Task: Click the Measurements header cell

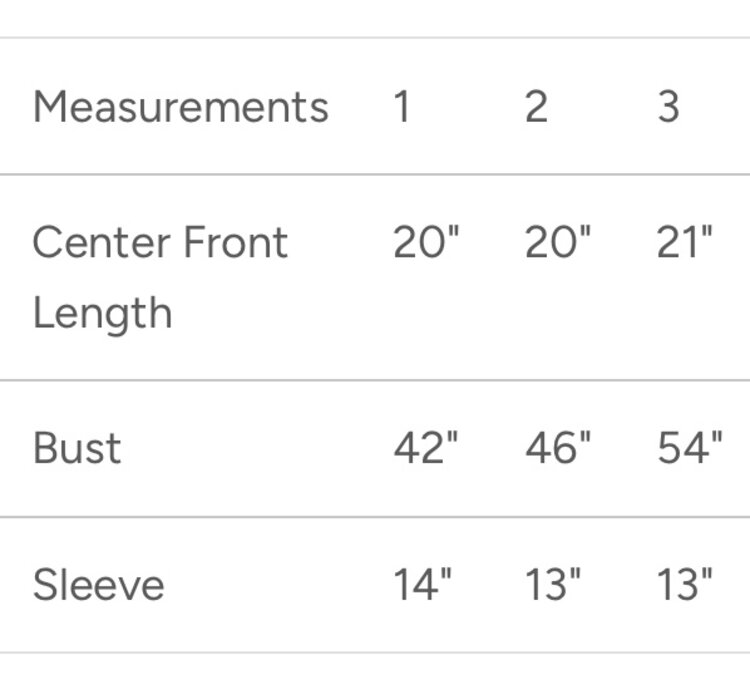Action: (180, 106)
